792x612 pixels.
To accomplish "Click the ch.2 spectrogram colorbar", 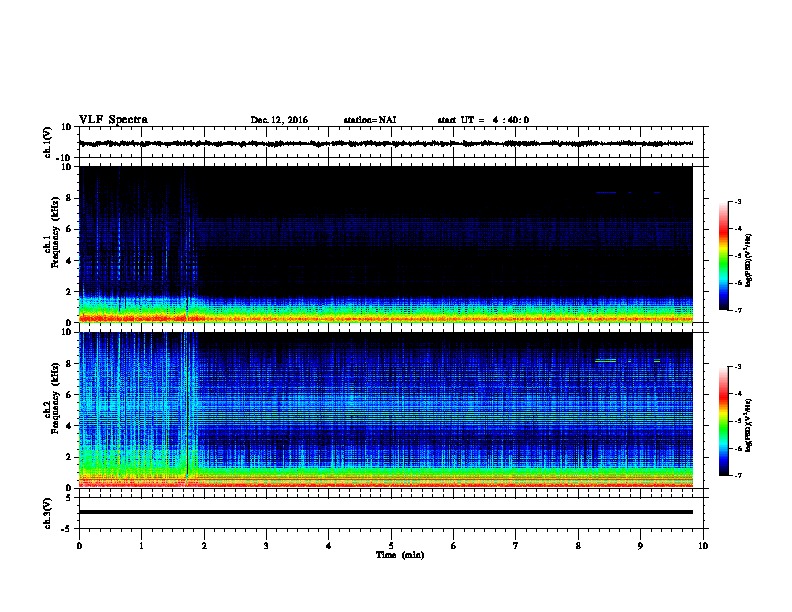I will tap(724, 421).
